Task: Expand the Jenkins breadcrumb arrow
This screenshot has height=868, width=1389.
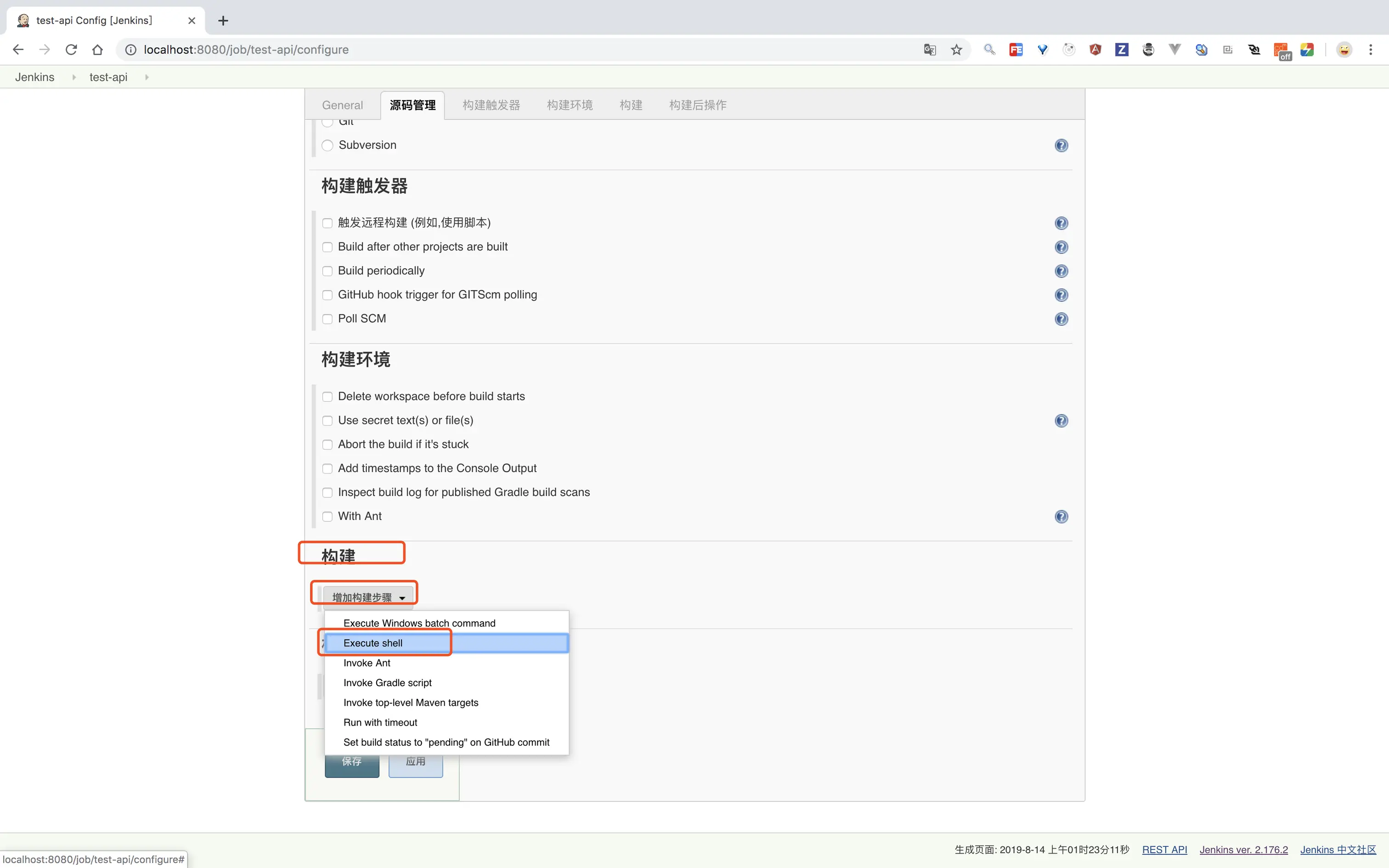Action: coord(73,77)
